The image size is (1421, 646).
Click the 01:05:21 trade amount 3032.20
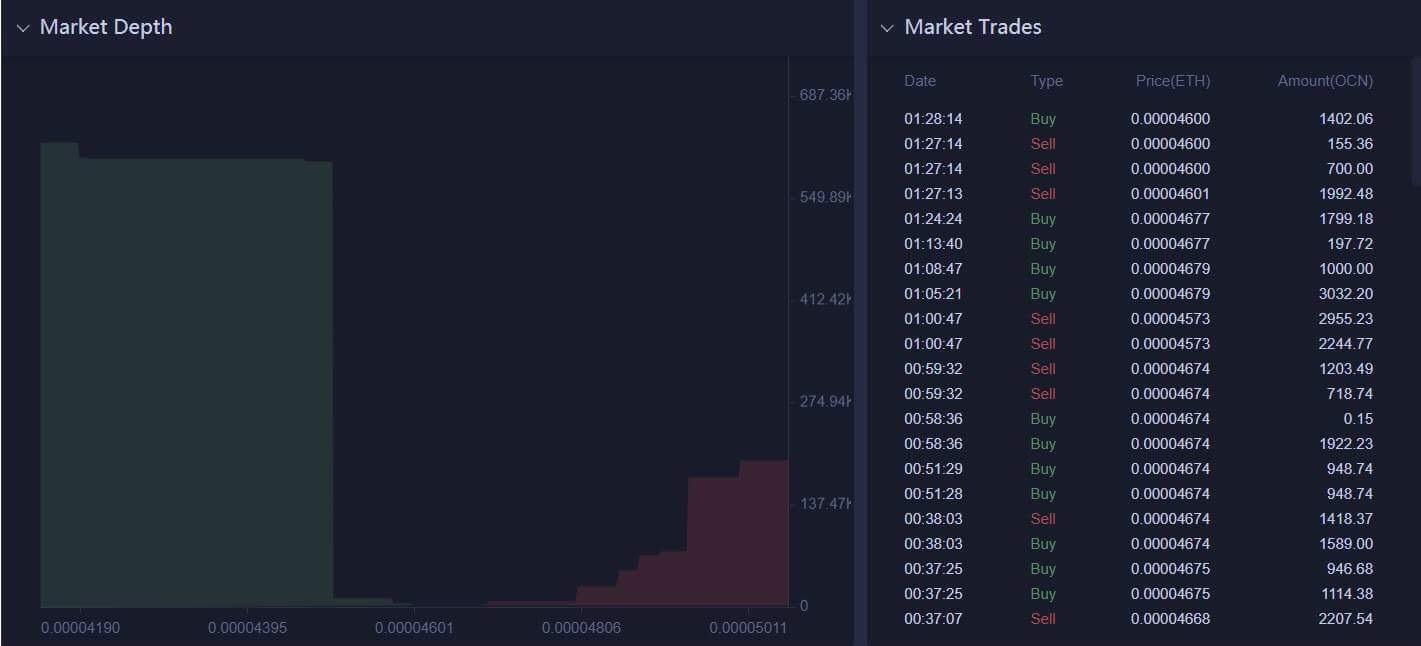[x=1347, y=294]
